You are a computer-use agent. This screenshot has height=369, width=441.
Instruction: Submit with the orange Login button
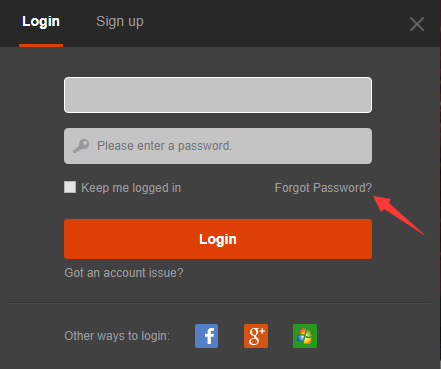pos(218,239)
